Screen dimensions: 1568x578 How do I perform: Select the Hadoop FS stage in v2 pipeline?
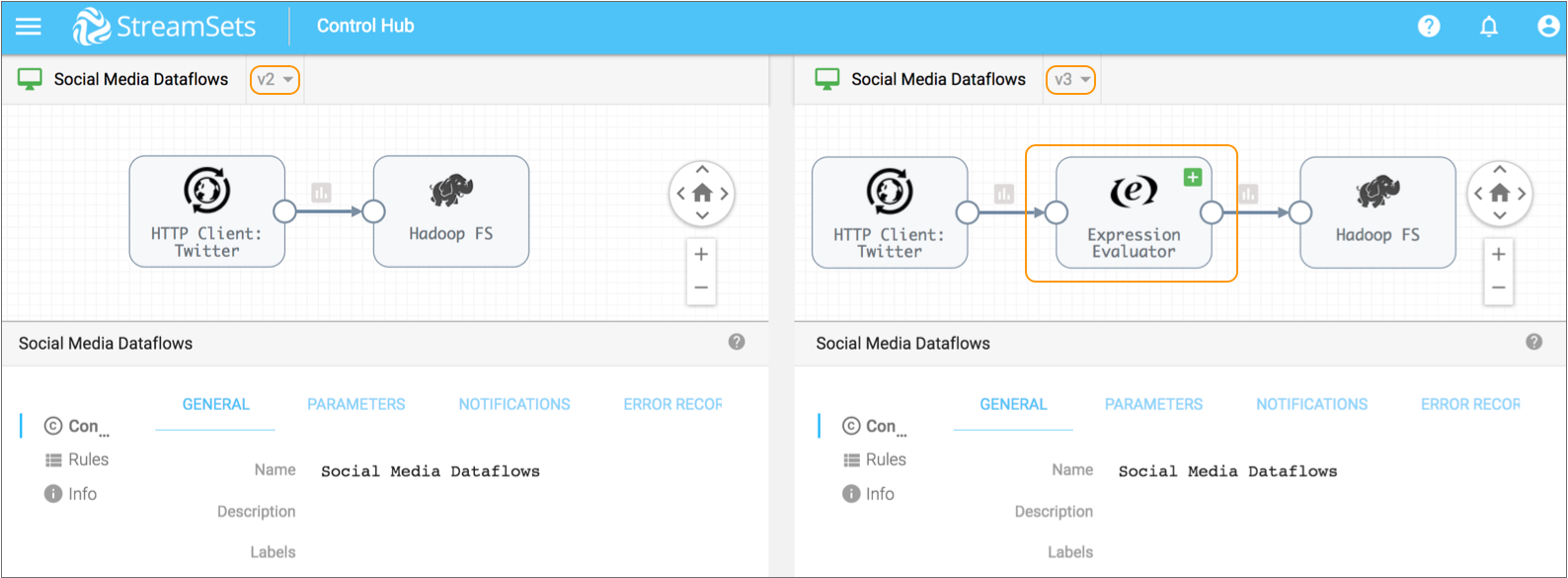tap(450, 211)
